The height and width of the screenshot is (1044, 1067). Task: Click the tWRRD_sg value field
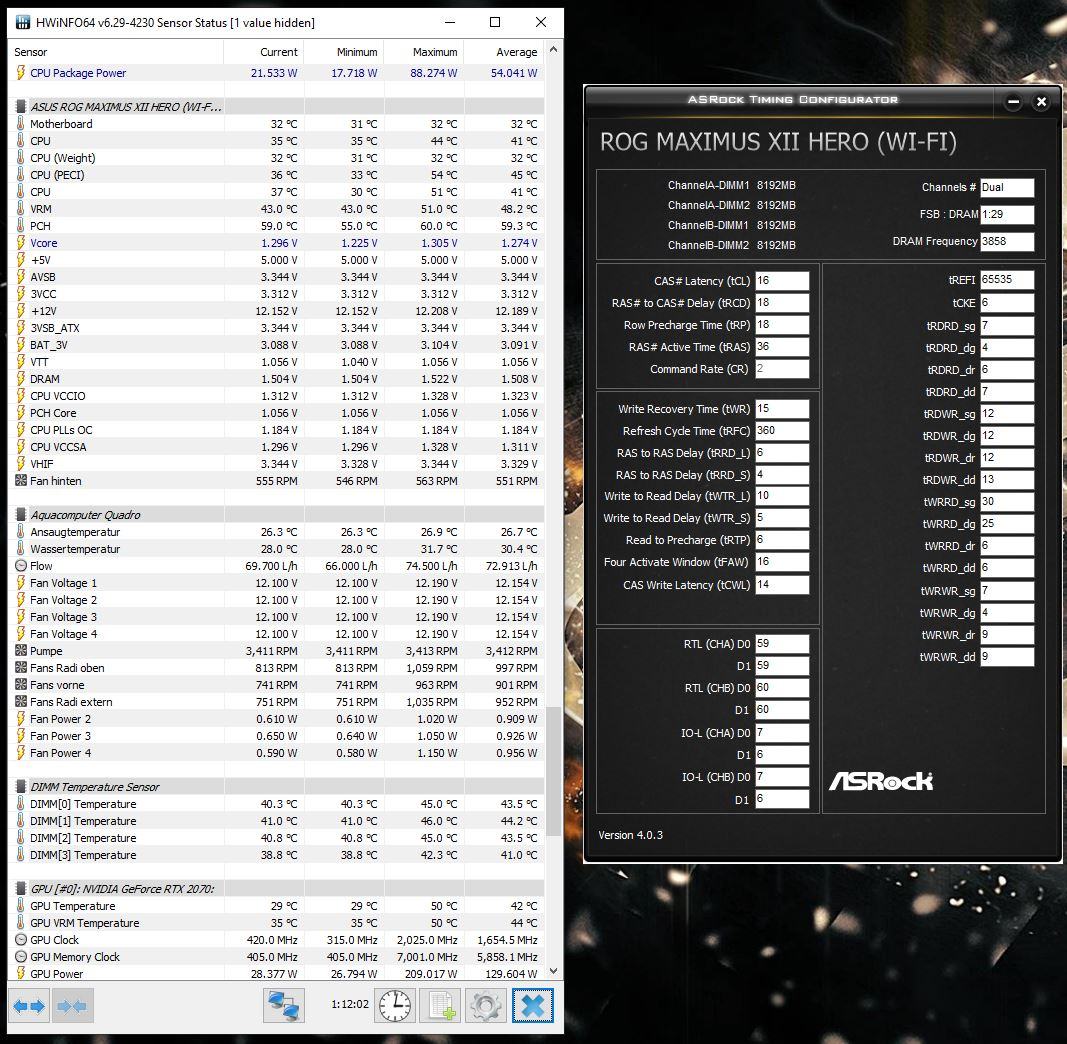point(1007,502)
